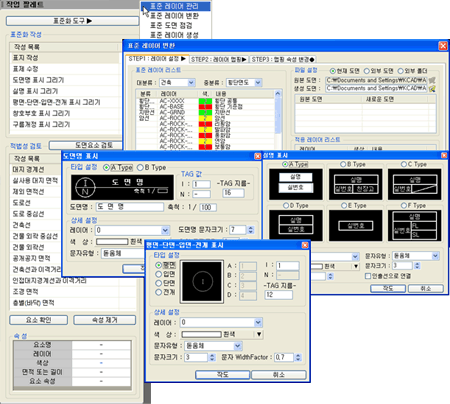The image size is (450, 404).
Task: Click browse icon next to 원본 도면 path
Action: (432, 80)
